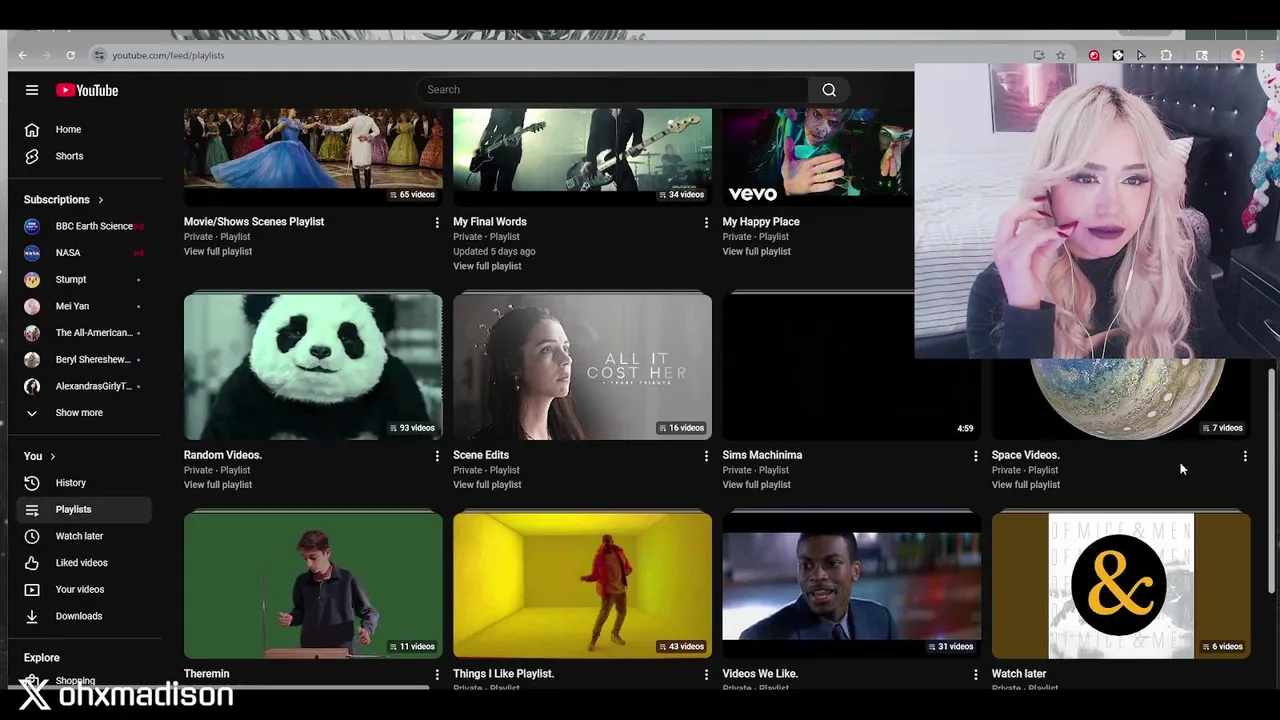
Task: Open Sims Machinima dark thumbnail
Action: pyautogui.click(x=852, y=367)
